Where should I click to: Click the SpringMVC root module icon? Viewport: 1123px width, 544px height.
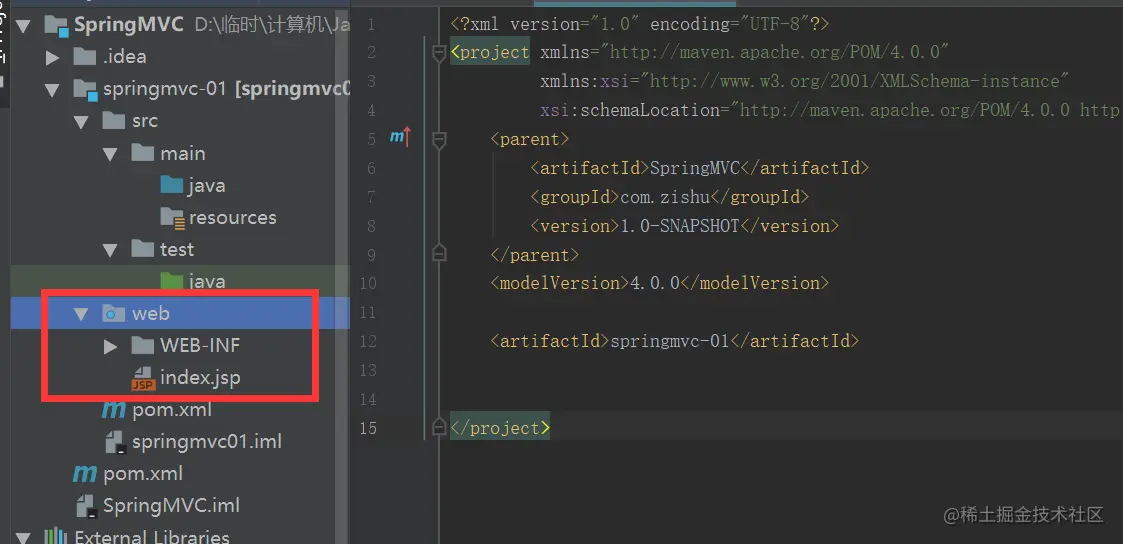click(x=57, y=26)
